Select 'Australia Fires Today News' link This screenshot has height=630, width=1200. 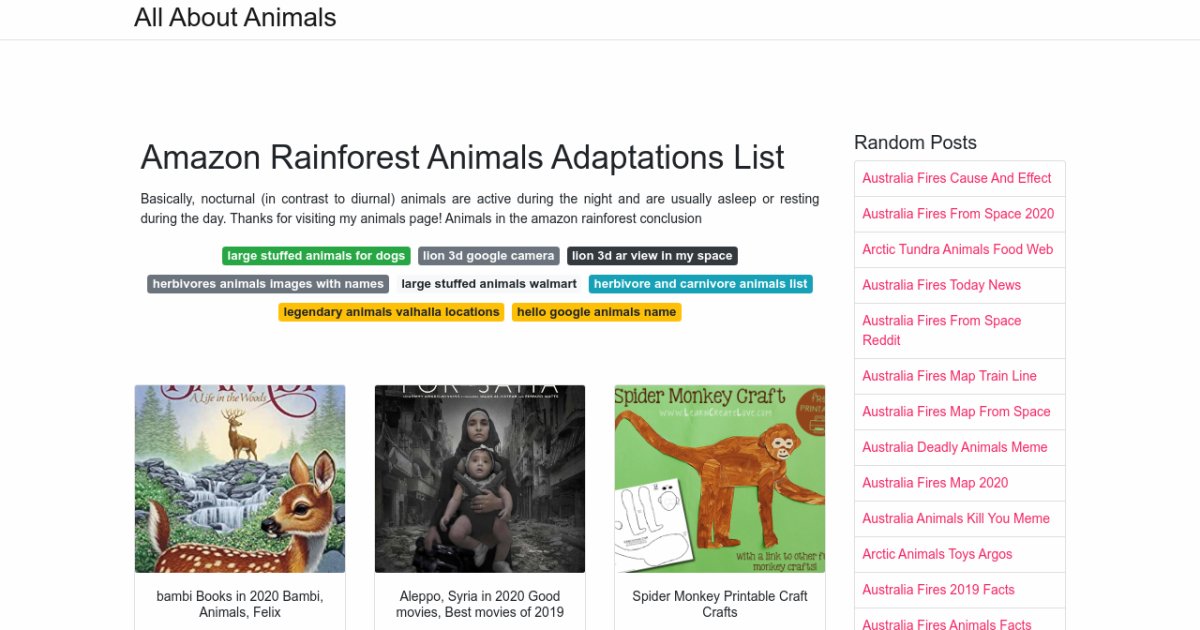[941, 285]
